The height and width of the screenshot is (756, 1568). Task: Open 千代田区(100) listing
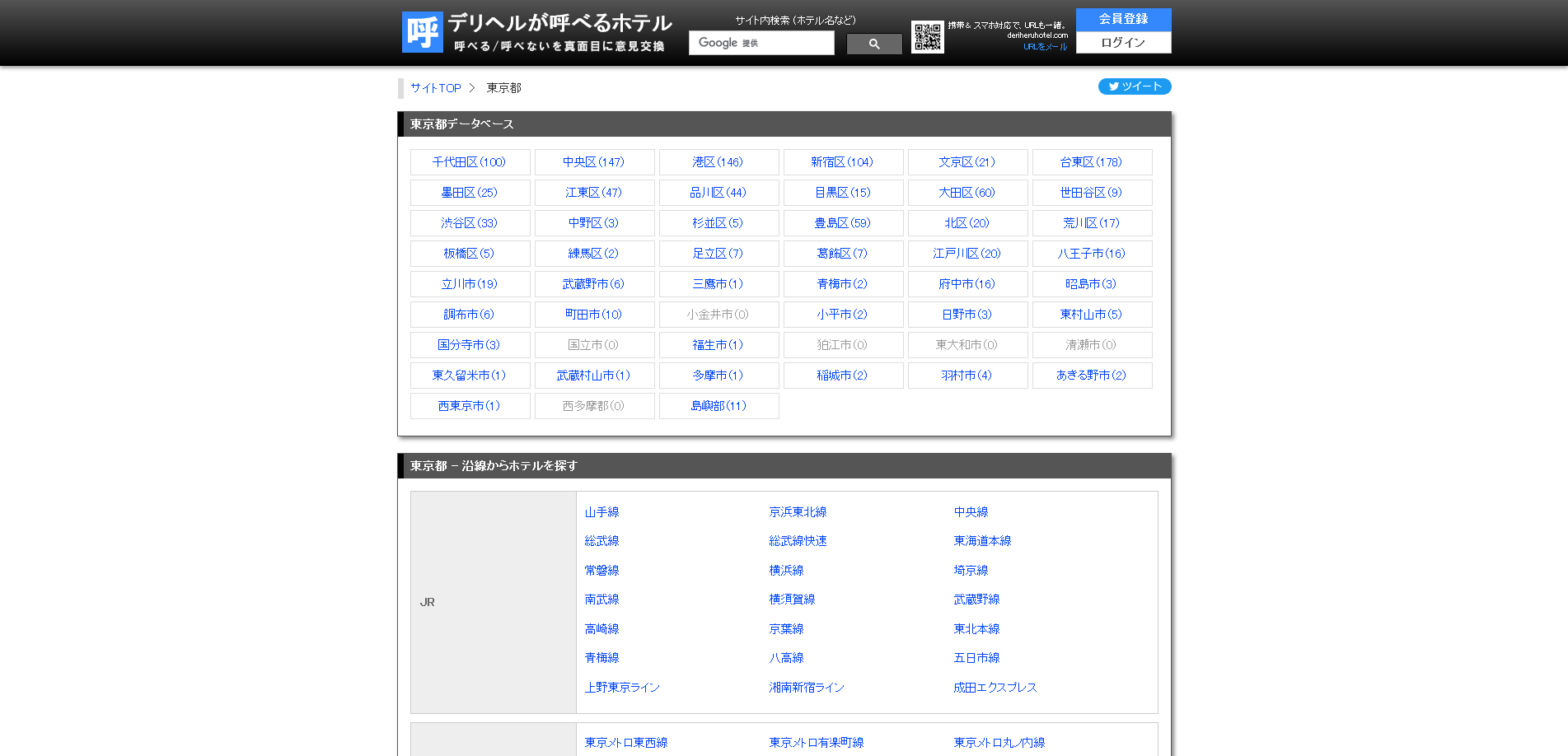pos(470,162)
